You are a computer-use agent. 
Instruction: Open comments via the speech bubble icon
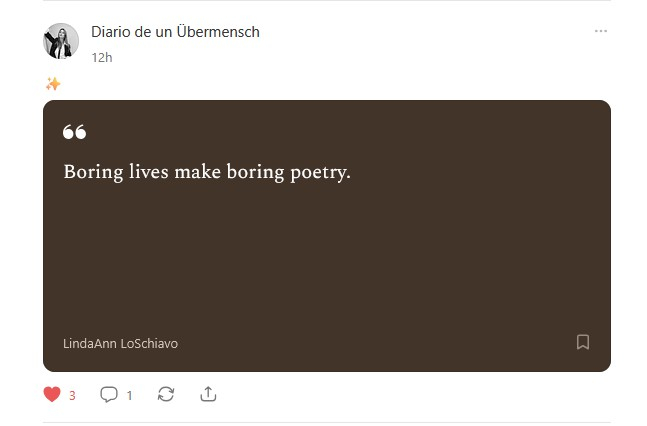tap(109, 395)
